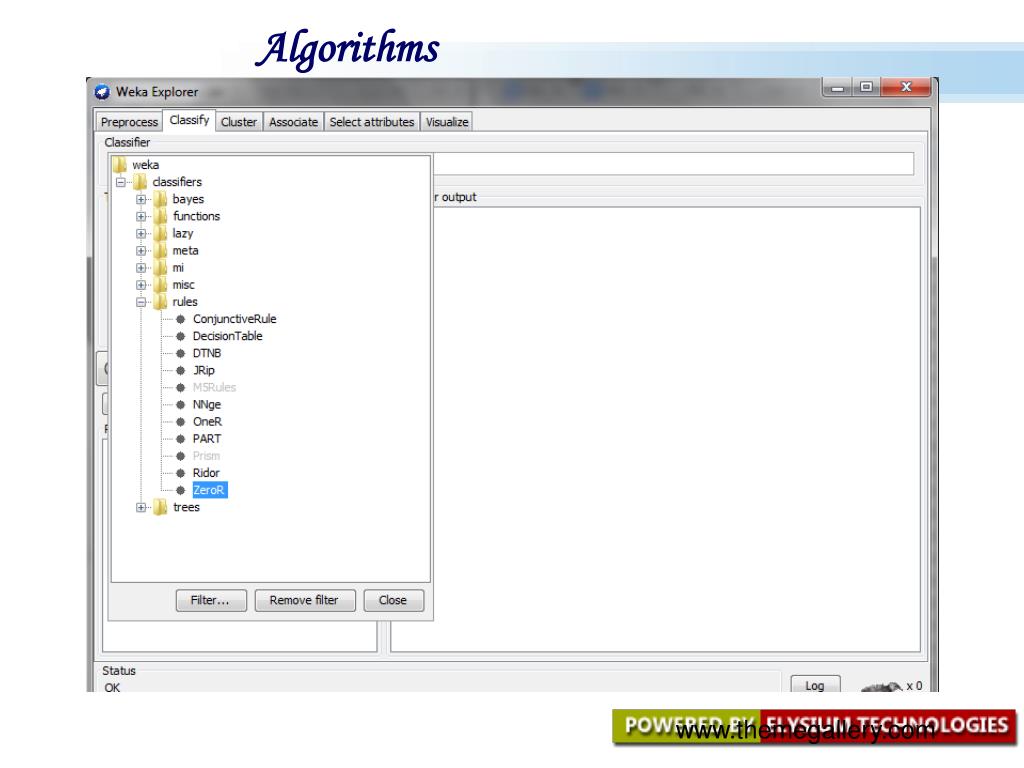
Task: Click the bullet icon beside OneR
Action: coord(181,421)
